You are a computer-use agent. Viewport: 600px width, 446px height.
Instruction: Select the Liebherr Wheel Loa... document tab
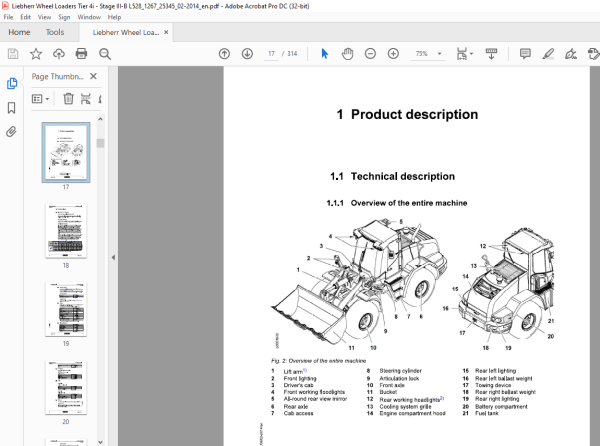tap(126, 33)
